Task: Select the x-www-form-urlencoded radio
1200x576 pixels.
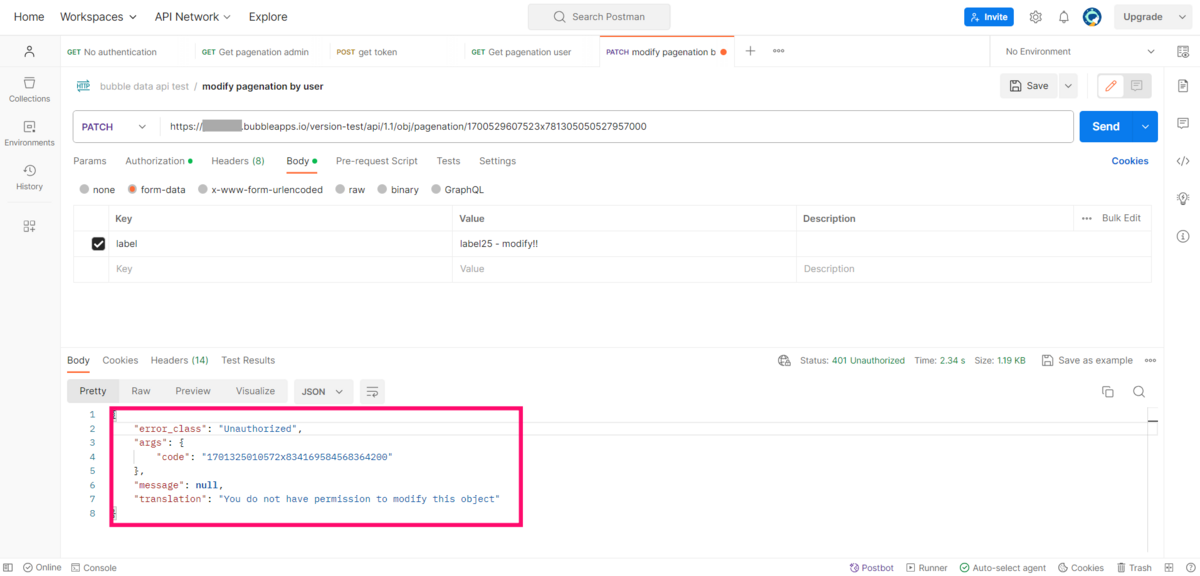Action: (203, 189)
